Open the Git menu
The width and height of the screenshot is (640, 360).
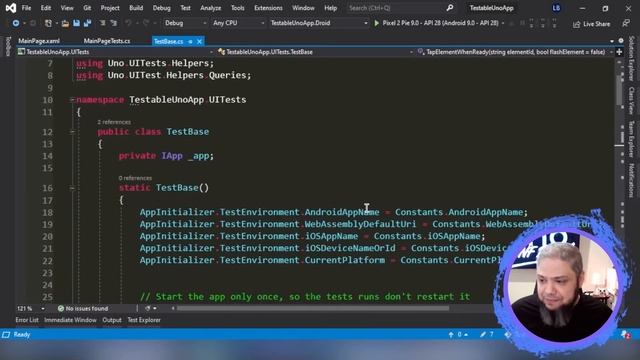pos(87,8)
